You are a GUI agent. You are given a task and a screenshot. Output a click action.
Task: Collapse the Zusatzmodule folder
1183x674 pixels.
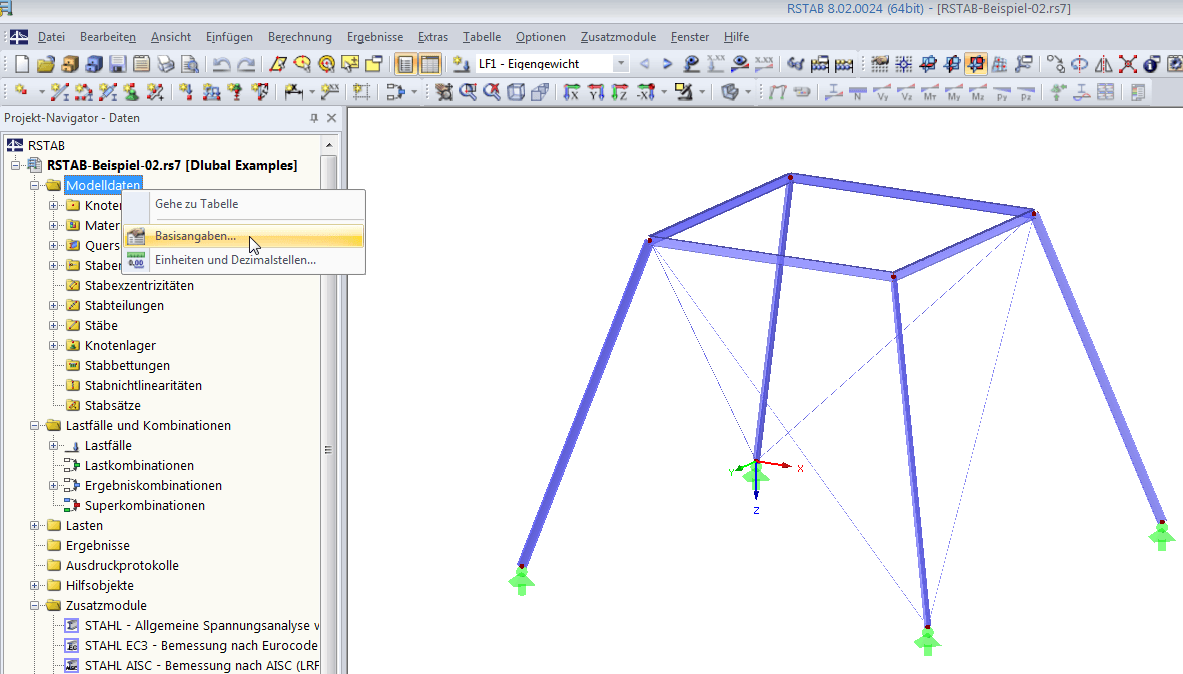point(34,605)
